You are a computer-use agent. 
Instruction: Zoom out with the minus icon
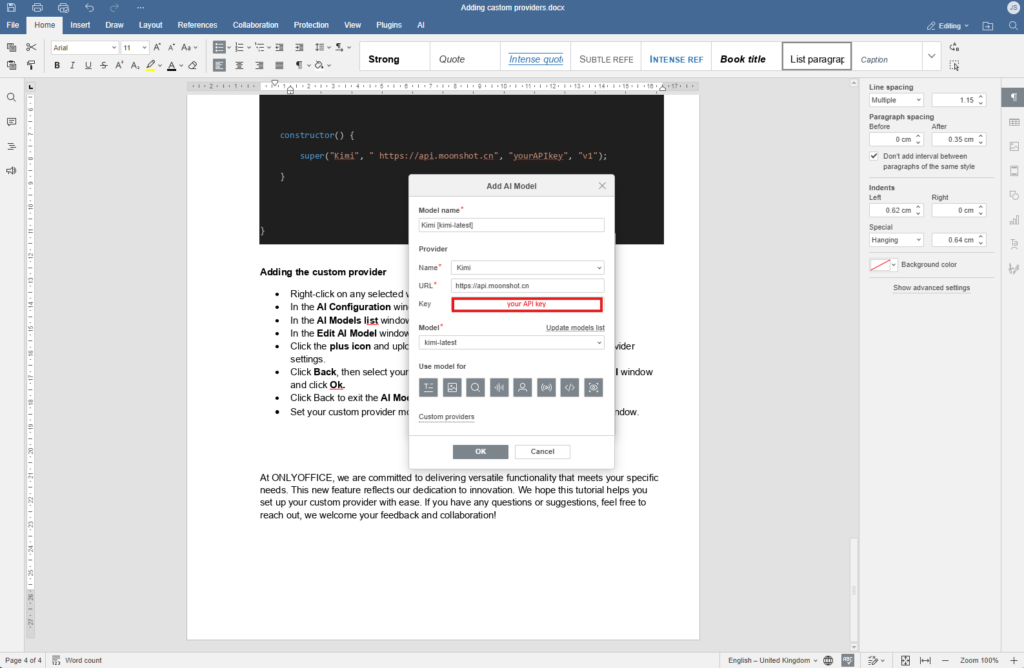tap(945, 660)
